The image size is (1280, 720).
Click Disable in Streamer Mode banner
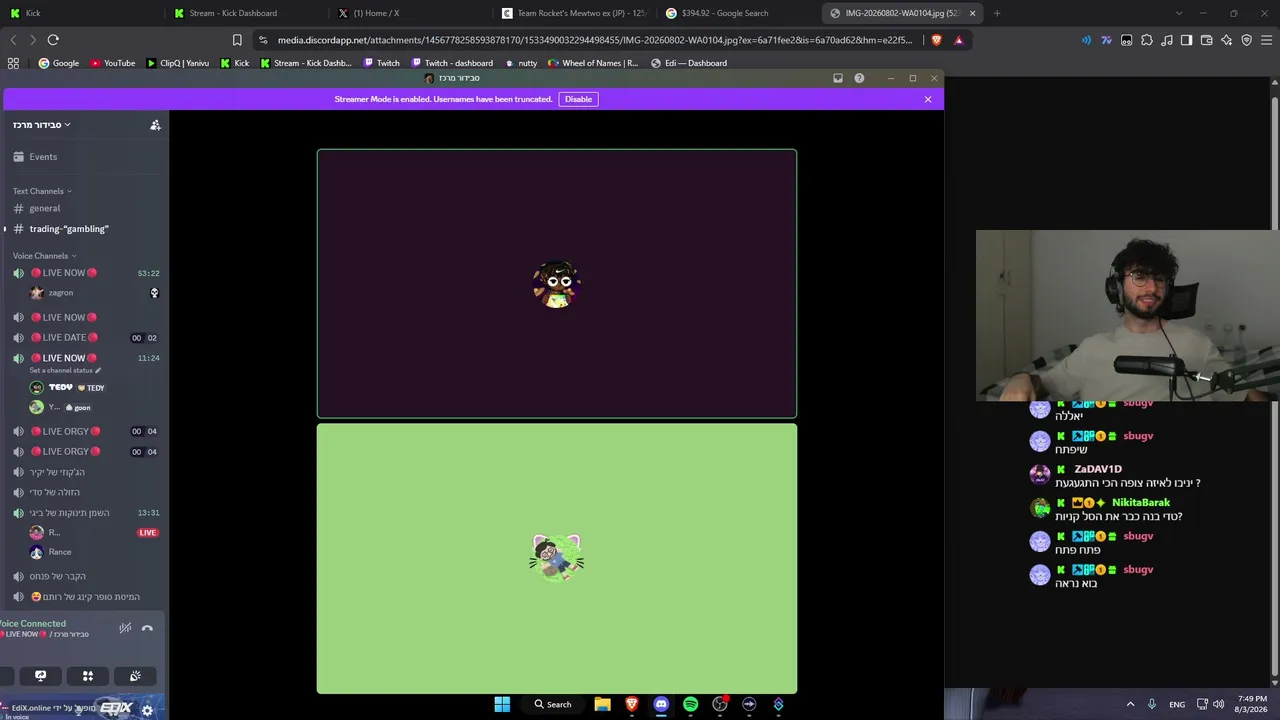point(578,99)
